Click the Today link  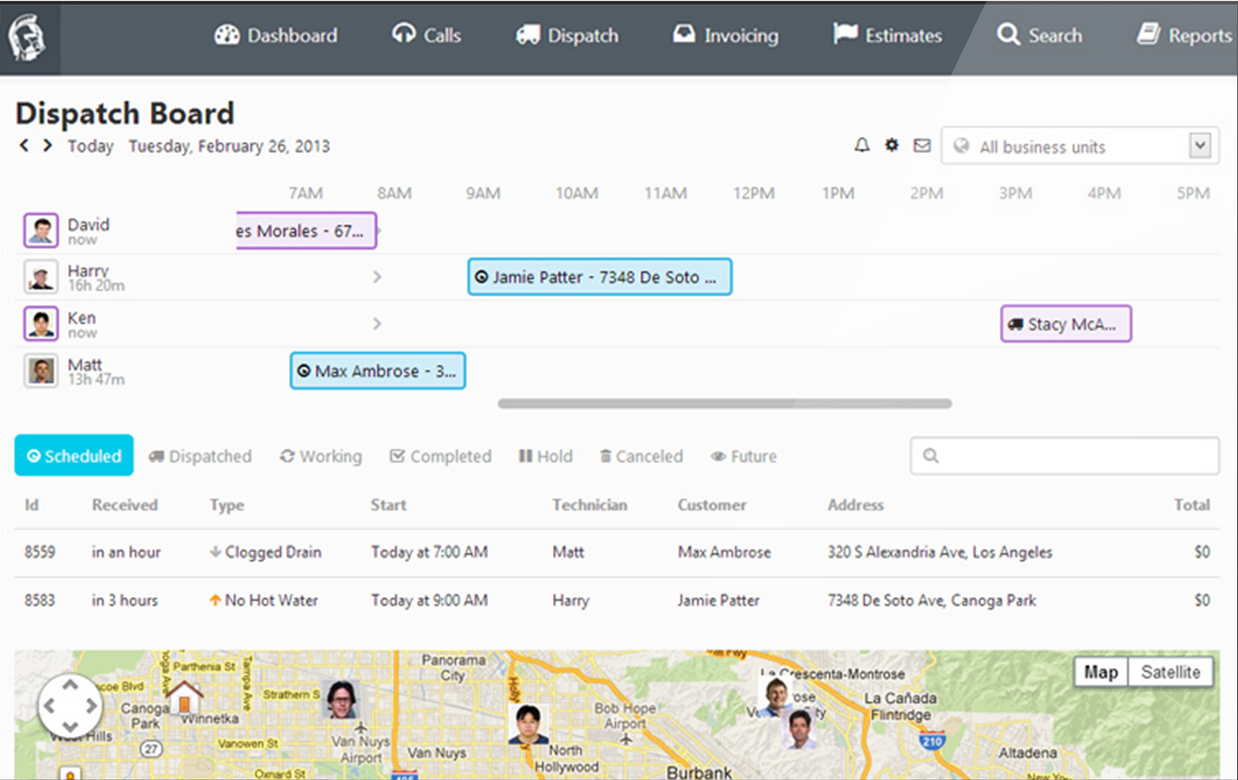pos(90,146)
